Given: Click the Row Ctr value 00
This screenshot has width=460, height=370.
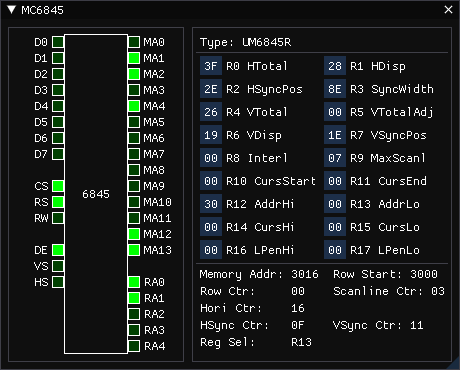Looking at the screenshot, I should [298, 291].
